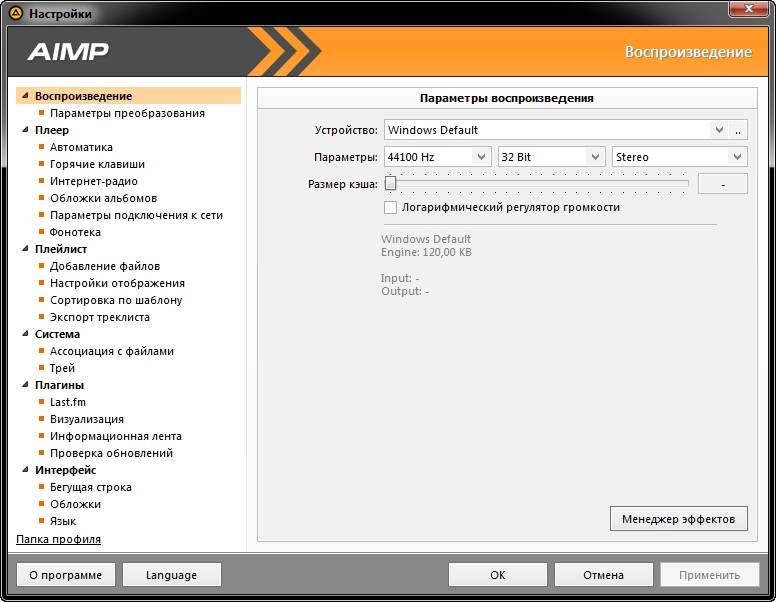The width and height of the screenshot is (776, 602).
Task: Collapse the Плейлист tree section
Action: [25, 249]
